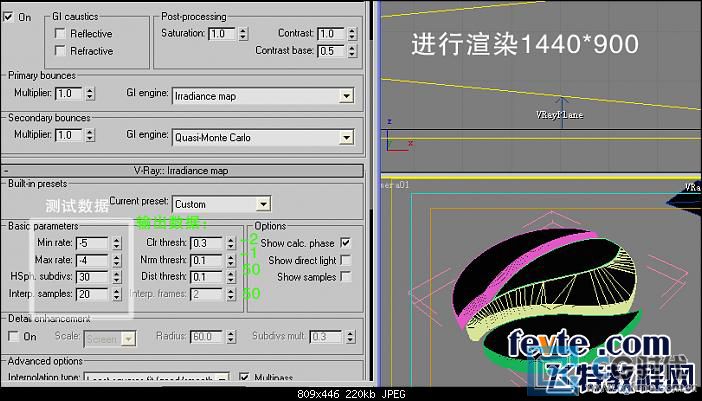Uncheck the GI On checkbox
The height and width of the screenshot is (401, 702).
tap(8, 17)
